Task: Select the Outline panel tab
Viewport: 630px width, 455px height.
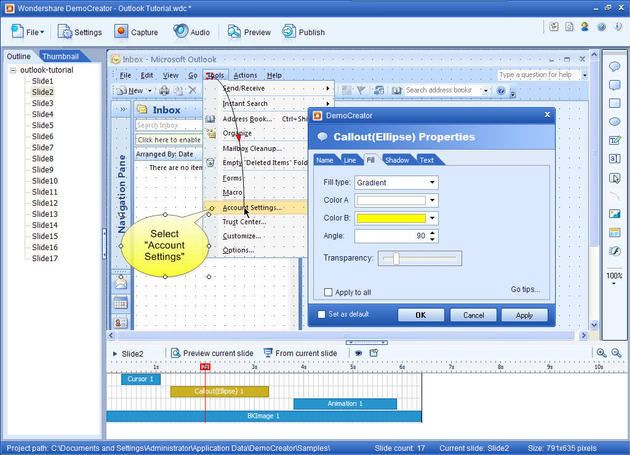Action: tap(18, 56)
